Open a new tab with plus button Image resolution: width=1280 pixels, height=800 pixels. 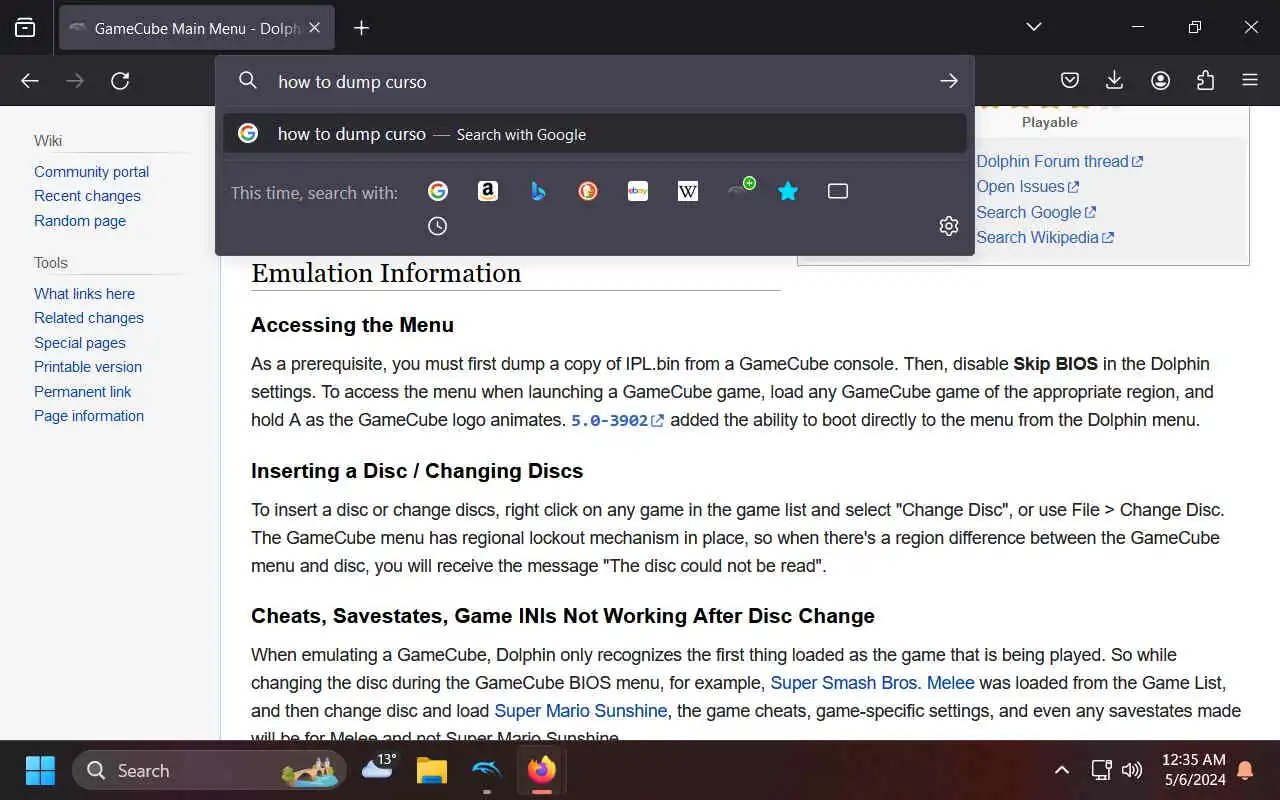361,28
